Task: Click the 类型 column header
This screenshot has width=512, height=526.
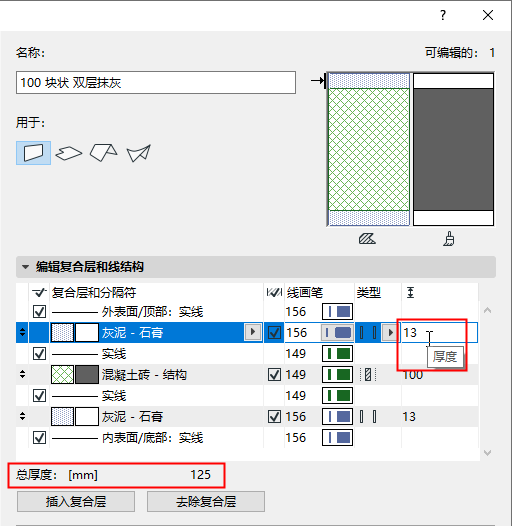Action: click(369, 293)
